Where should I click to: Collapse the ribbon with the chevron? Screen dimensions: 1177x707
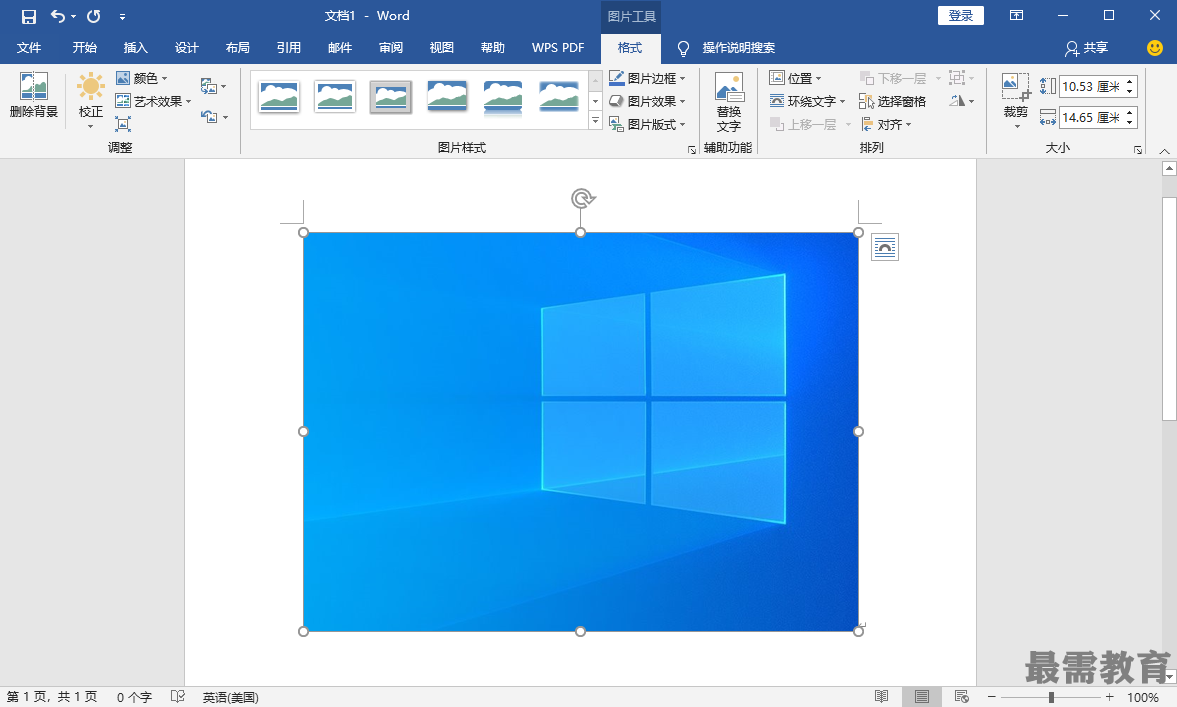(x=1164, y=151)
